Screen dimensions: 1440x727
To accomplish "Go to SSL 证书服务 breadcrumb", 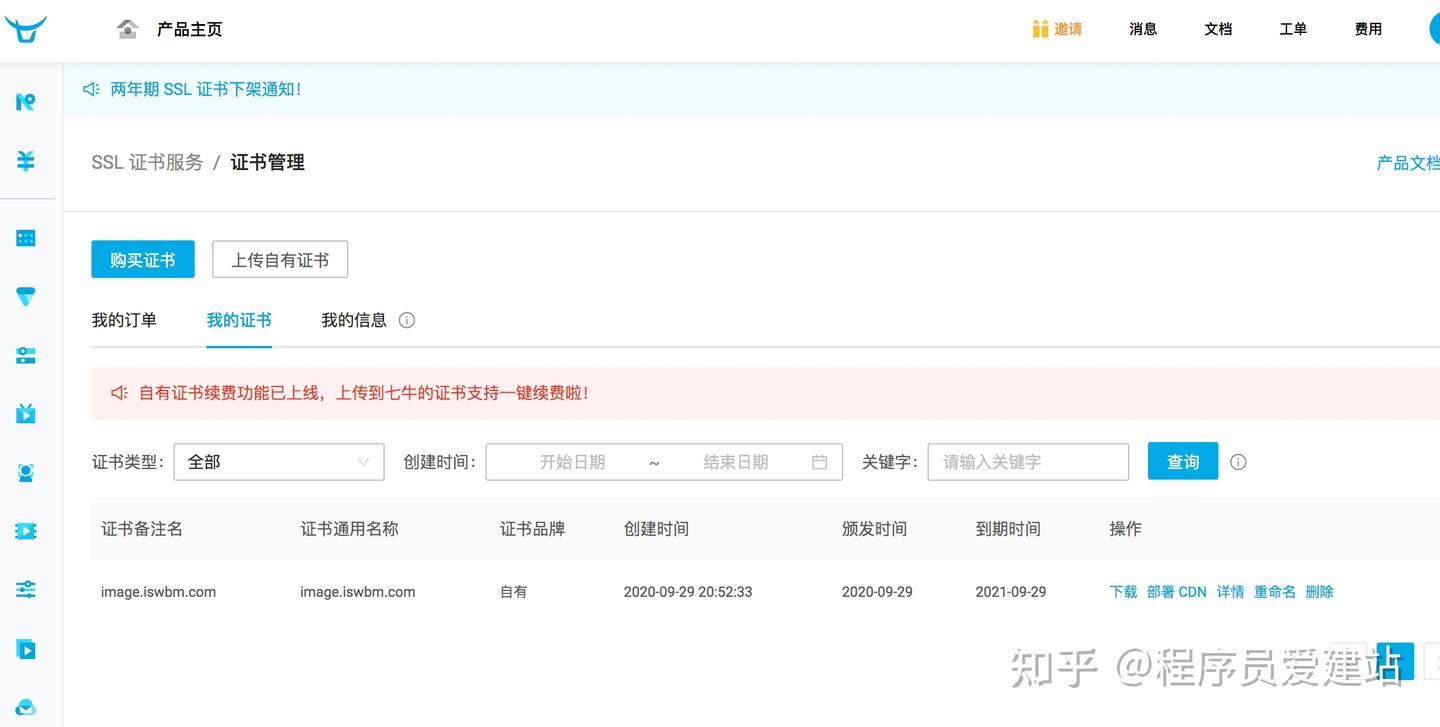I will [147, 162].
